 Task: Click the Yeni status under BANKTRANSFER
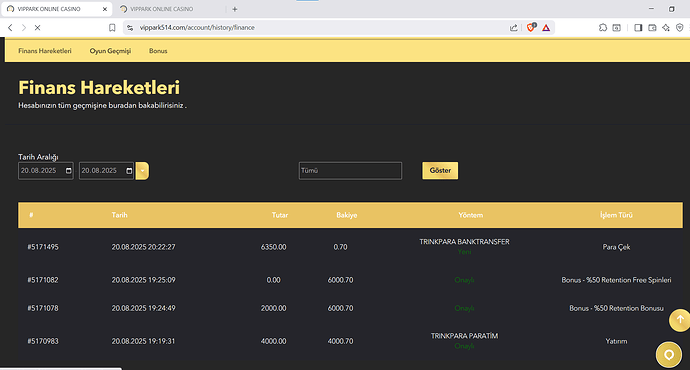coord(464,252)
